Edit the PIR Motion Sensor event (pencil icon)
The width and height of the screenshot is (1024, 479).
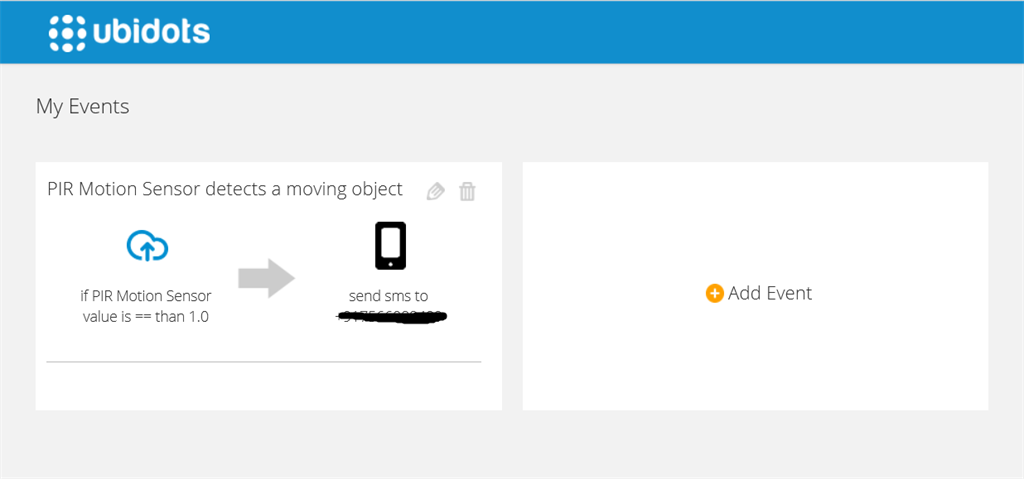coord(435,192)
